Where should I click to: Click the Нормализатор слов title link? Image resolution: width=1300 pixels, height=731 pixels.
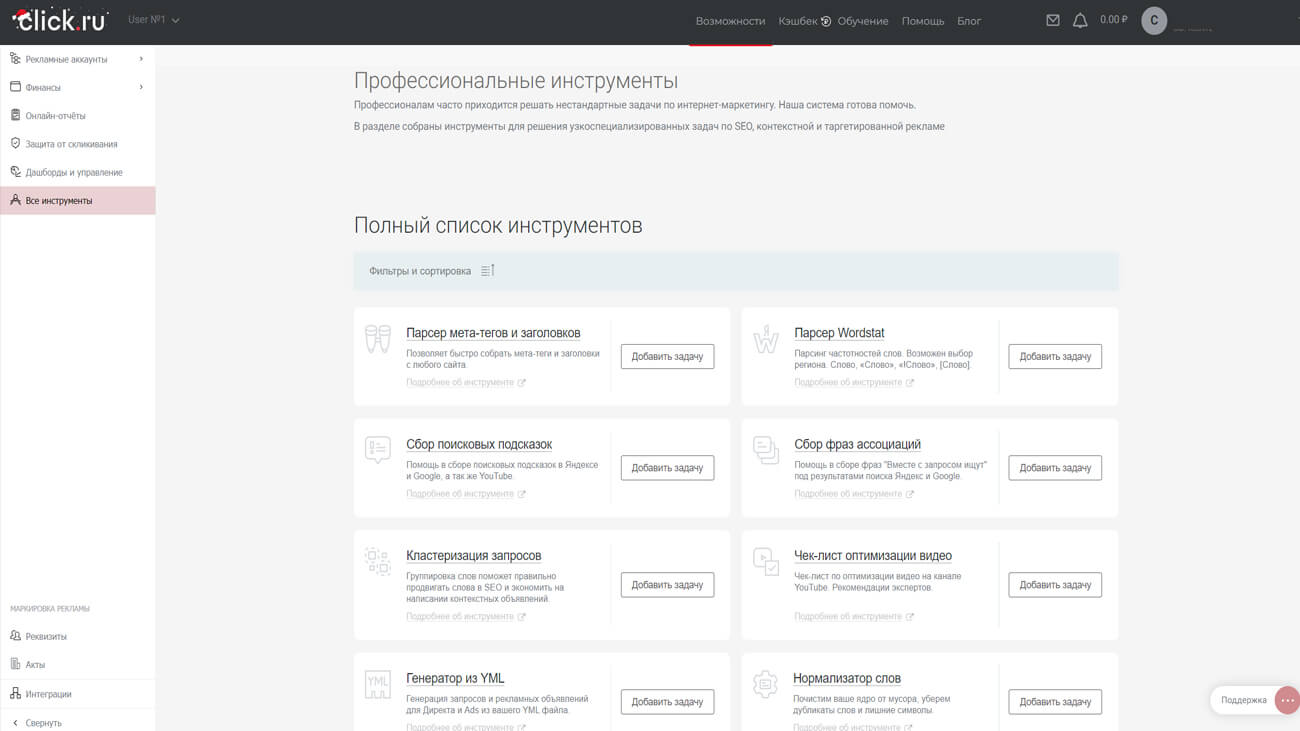tap(846, 678)
